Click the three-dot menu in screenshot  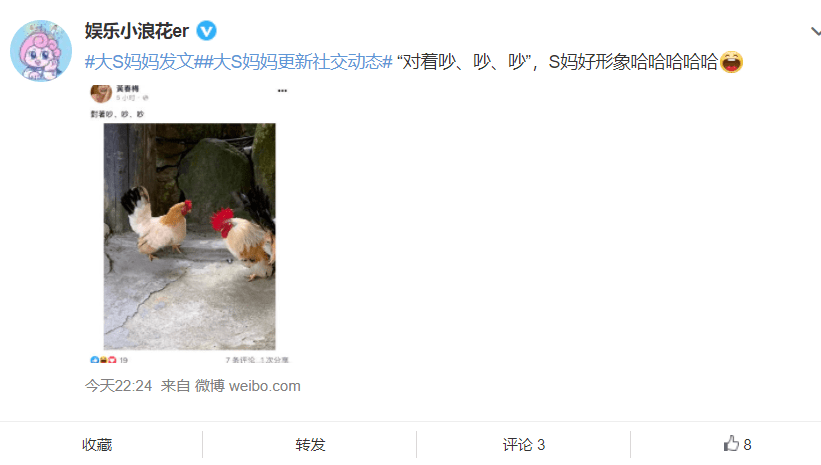point(282,91)
